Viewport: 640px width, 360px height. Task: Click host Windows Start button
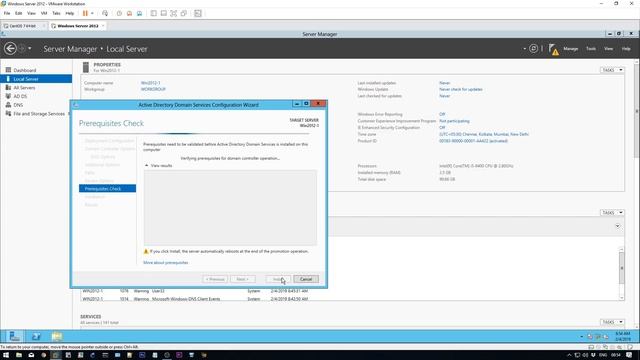pyautogui.click(x=6, y=355)
